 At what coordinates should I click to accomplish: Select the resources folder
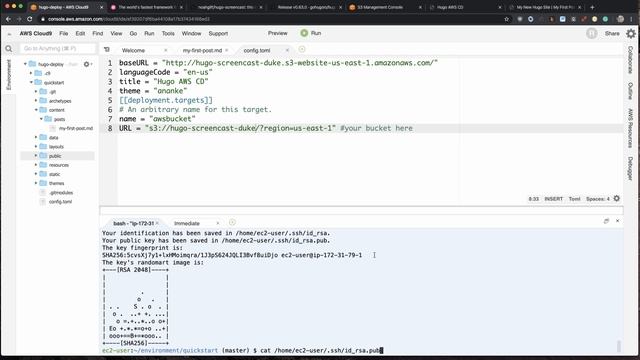[58, 165]
